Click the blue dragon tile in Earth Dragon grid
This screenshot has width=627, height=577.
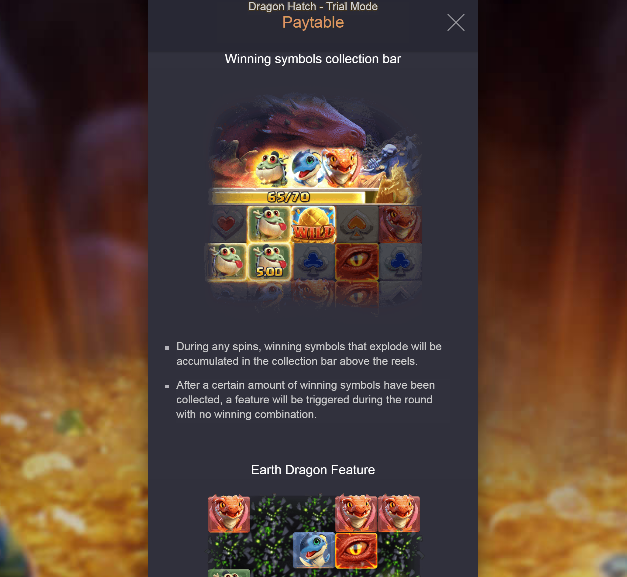click(314, 550)
